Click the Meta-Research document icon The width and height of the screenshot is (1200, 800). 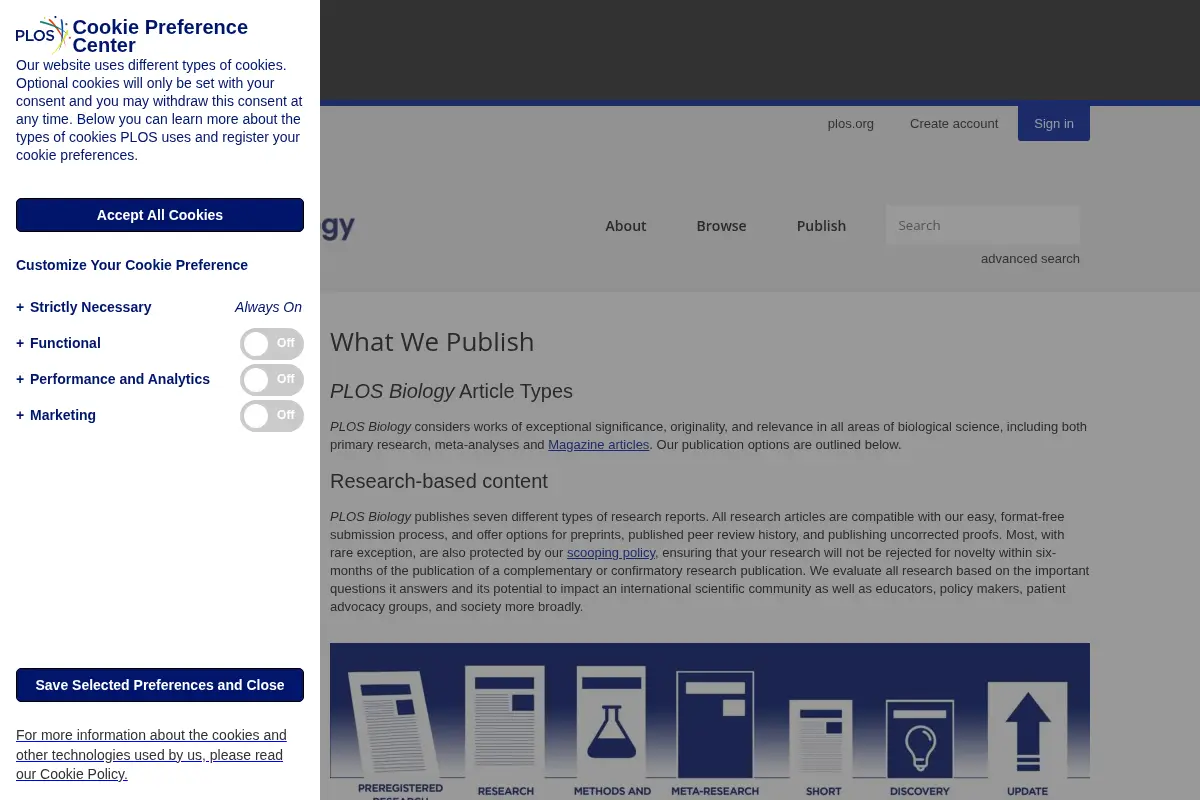715,725
